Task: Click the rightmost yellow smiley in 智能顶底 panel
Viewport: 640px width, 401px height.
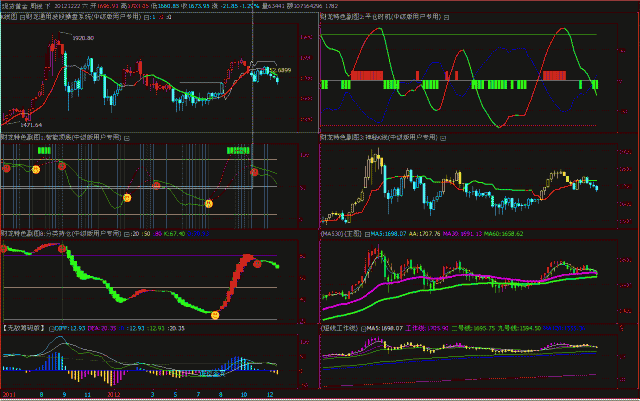Action: pos(209,204)
